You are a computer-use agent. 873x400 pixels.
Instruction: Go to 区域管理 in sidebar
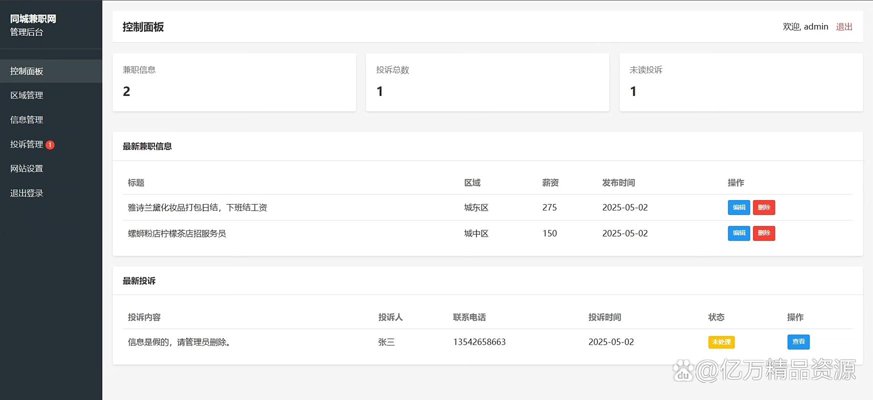tap(51, 95)
